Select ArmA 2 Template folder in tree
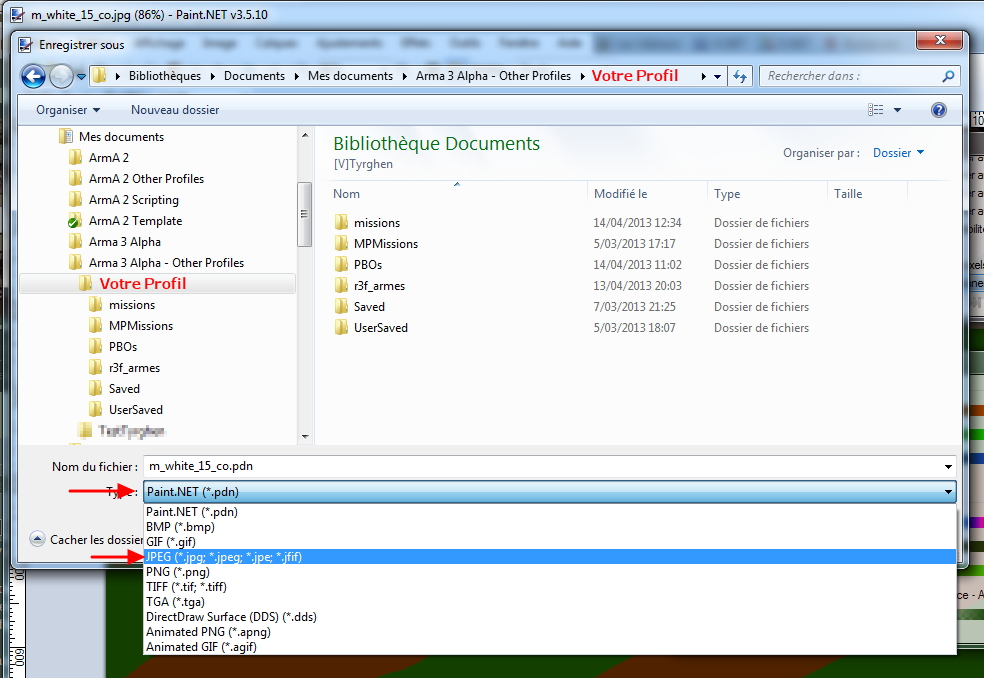This screenshot has width=984, height=678. pos(135,221)
